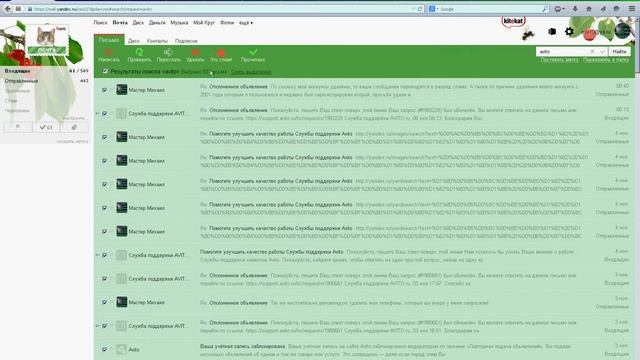Uncheck the 08:40 Мастер Михаил message
Viewport: 640px width, 360px height.
[x=104, y=90]
